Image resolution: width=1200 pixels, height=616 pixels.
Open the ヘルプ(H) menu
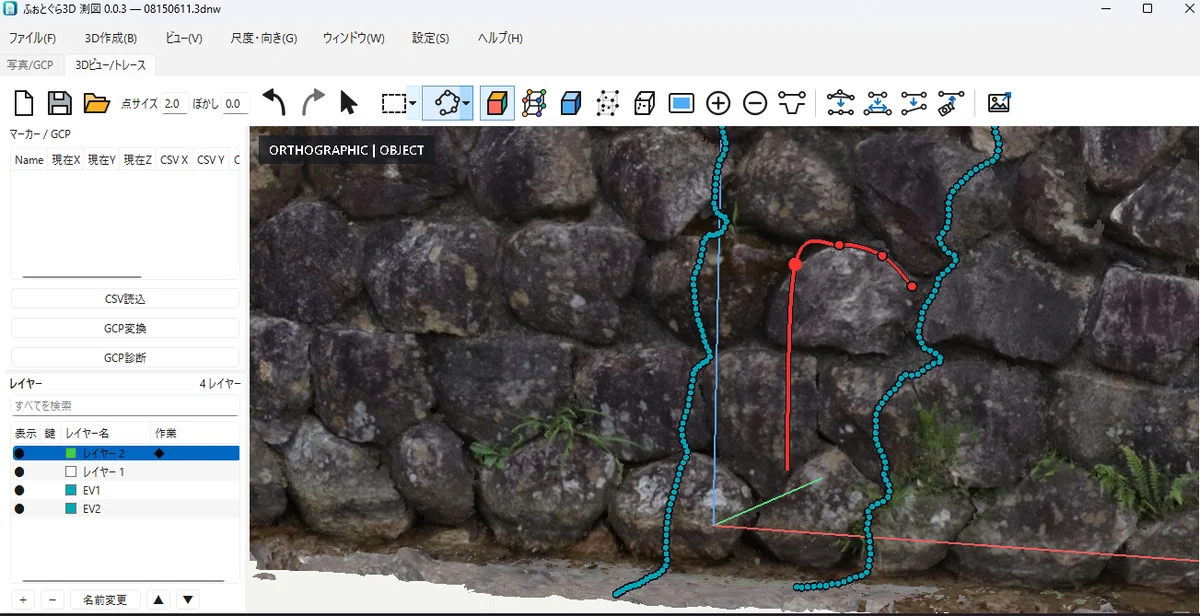click(x=500, y=38)
